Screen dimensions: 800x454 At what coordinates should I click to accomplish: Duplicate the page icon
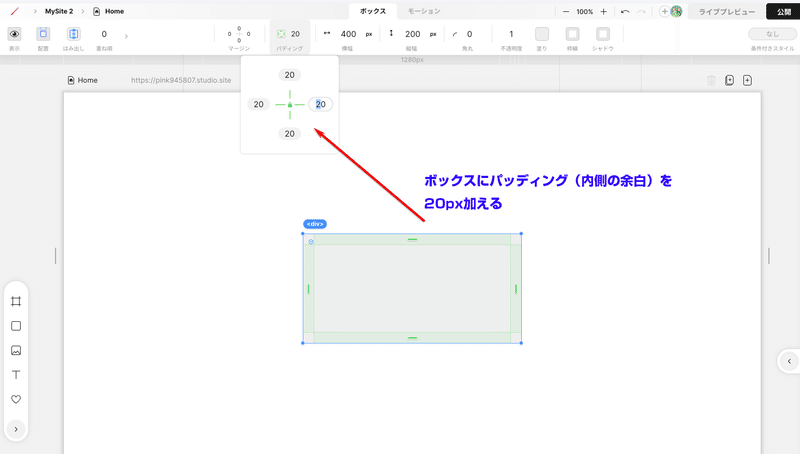click(730, 80)
